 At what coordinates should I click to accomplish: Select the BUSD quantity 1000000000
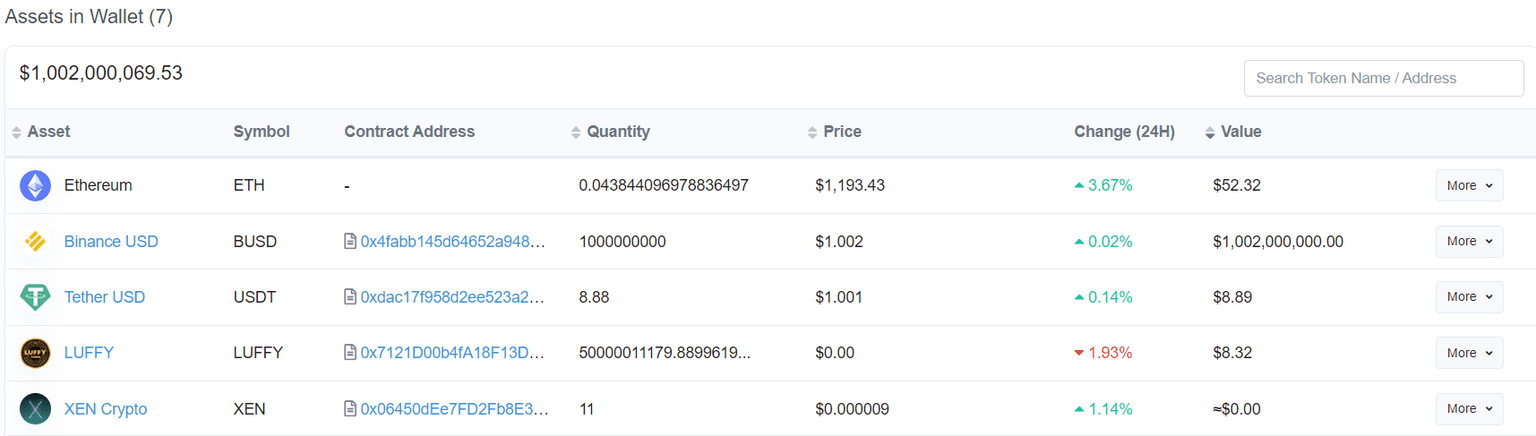tap(622, 241)
